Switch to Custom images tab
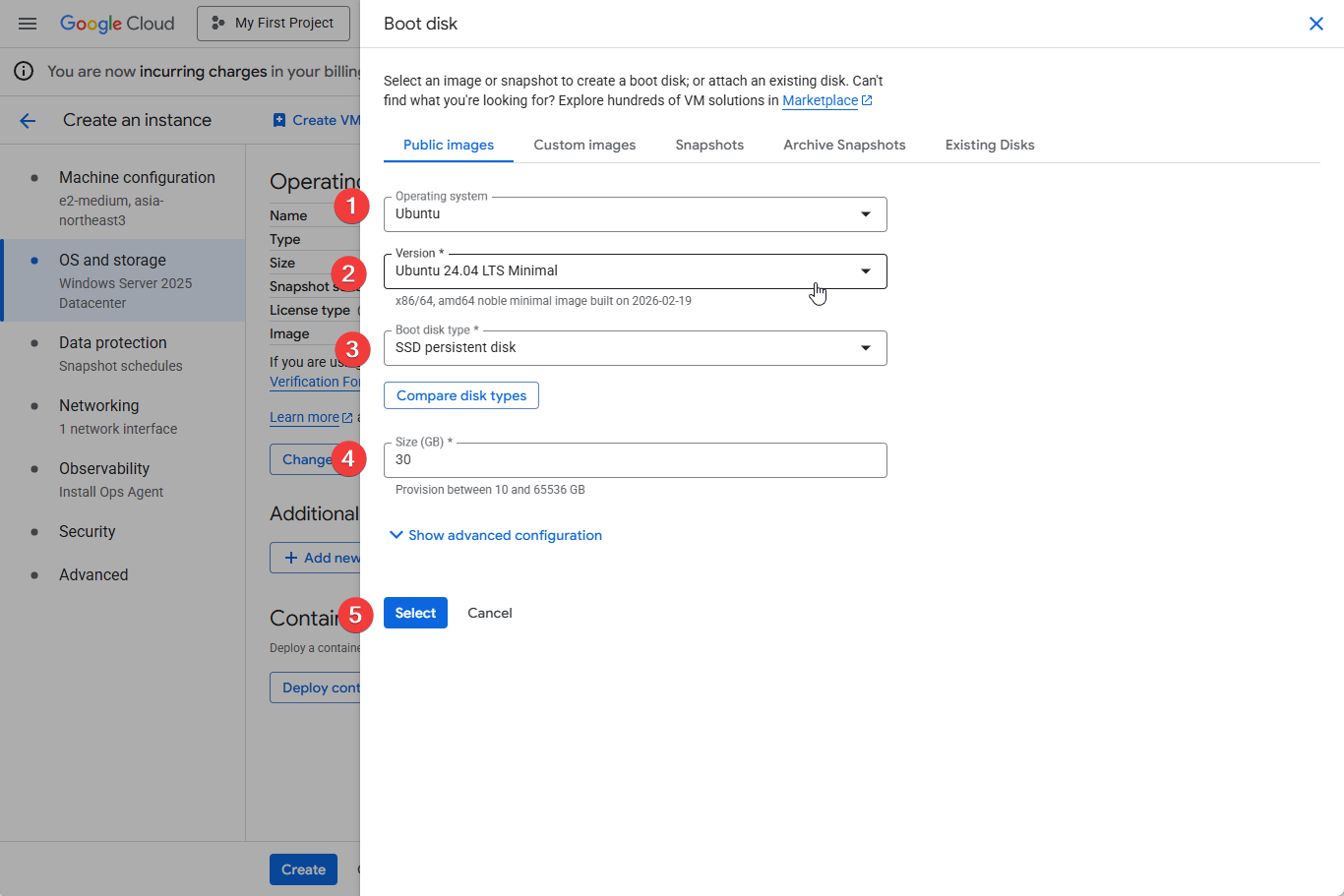Screen dimensions: 1344x896 tap(584, 145)
